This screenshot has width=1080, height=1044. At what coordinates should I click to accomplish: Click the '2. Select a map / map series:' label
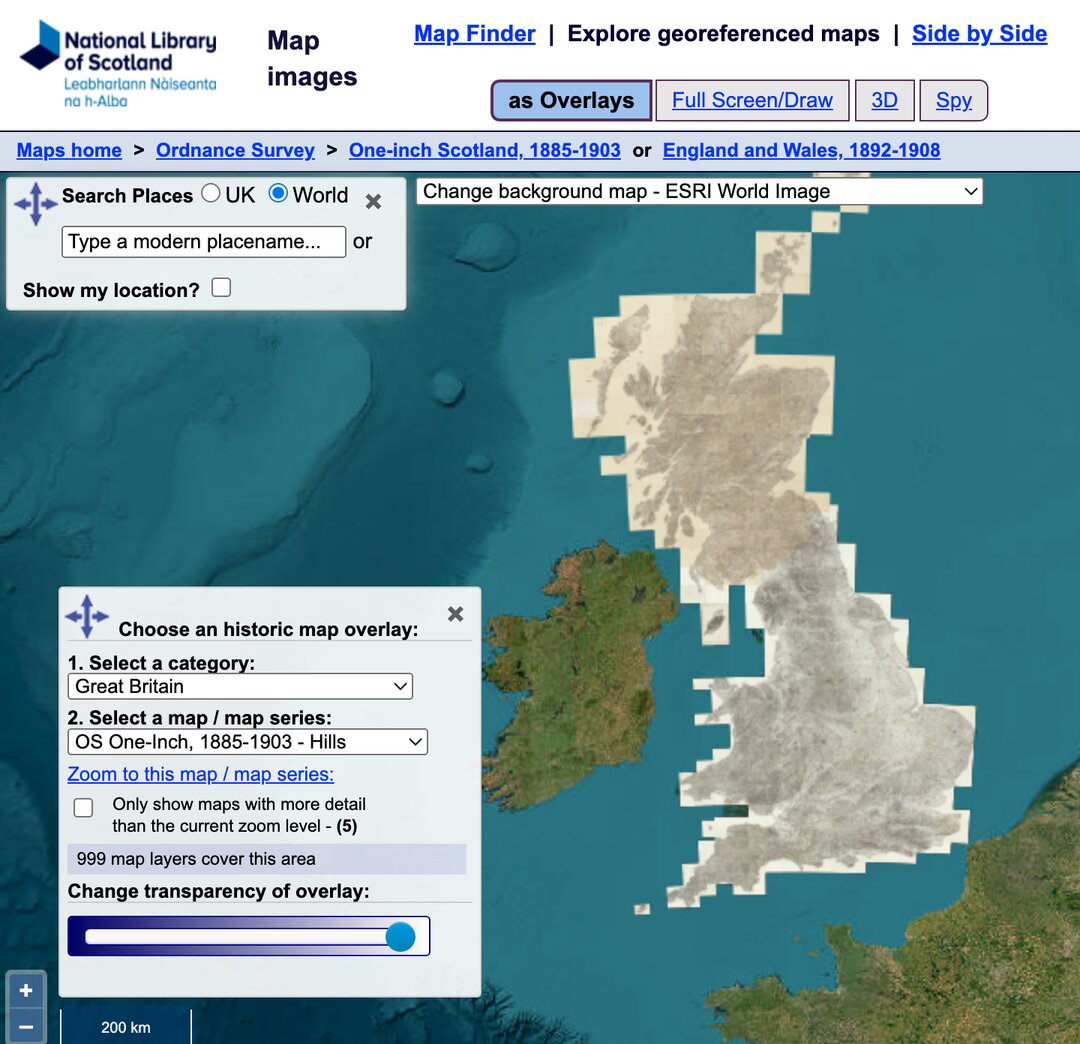pos(200,718)
